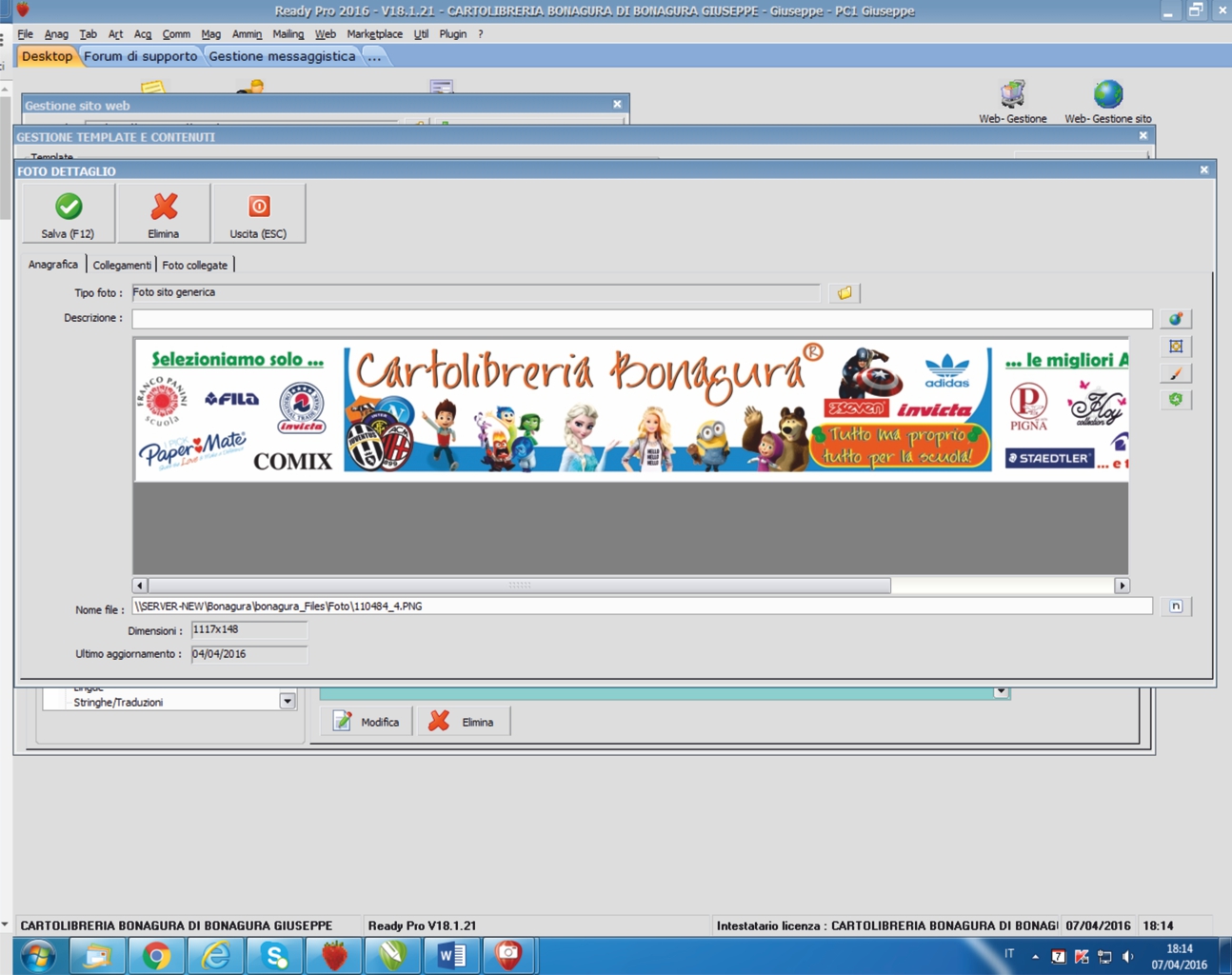
Task: Show hidden system tray icons
Action: pos(1035,956)
